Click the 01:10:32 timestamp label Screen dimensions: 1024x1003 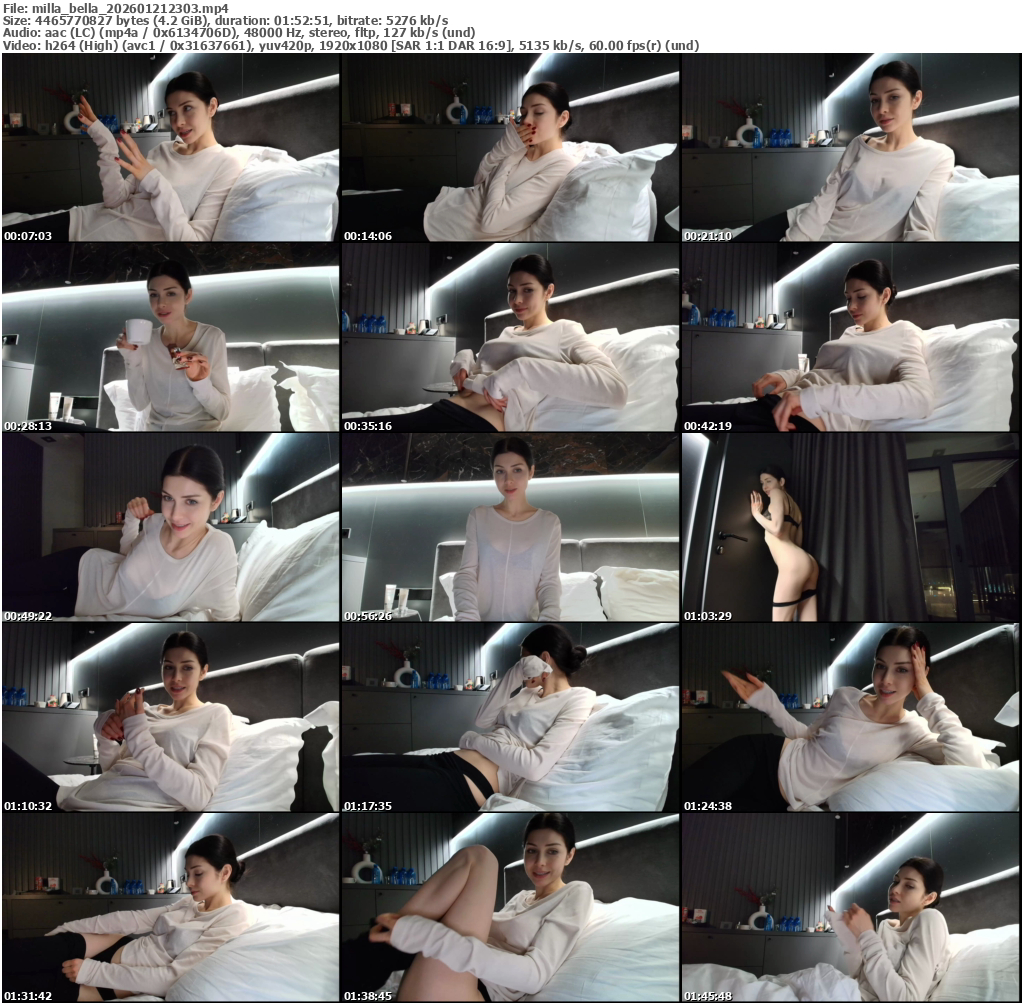tap(28, 806)
